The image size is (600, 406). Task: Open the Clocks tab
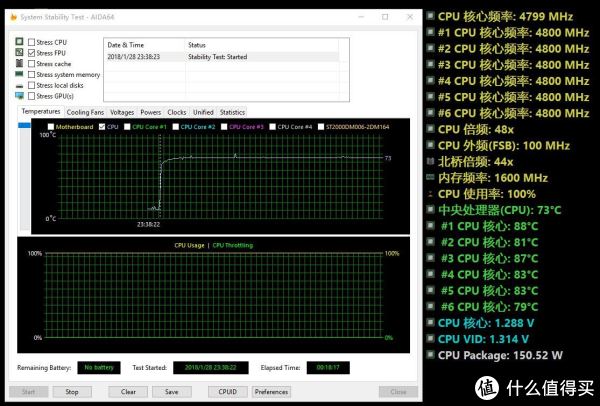[x=176, y=112]
